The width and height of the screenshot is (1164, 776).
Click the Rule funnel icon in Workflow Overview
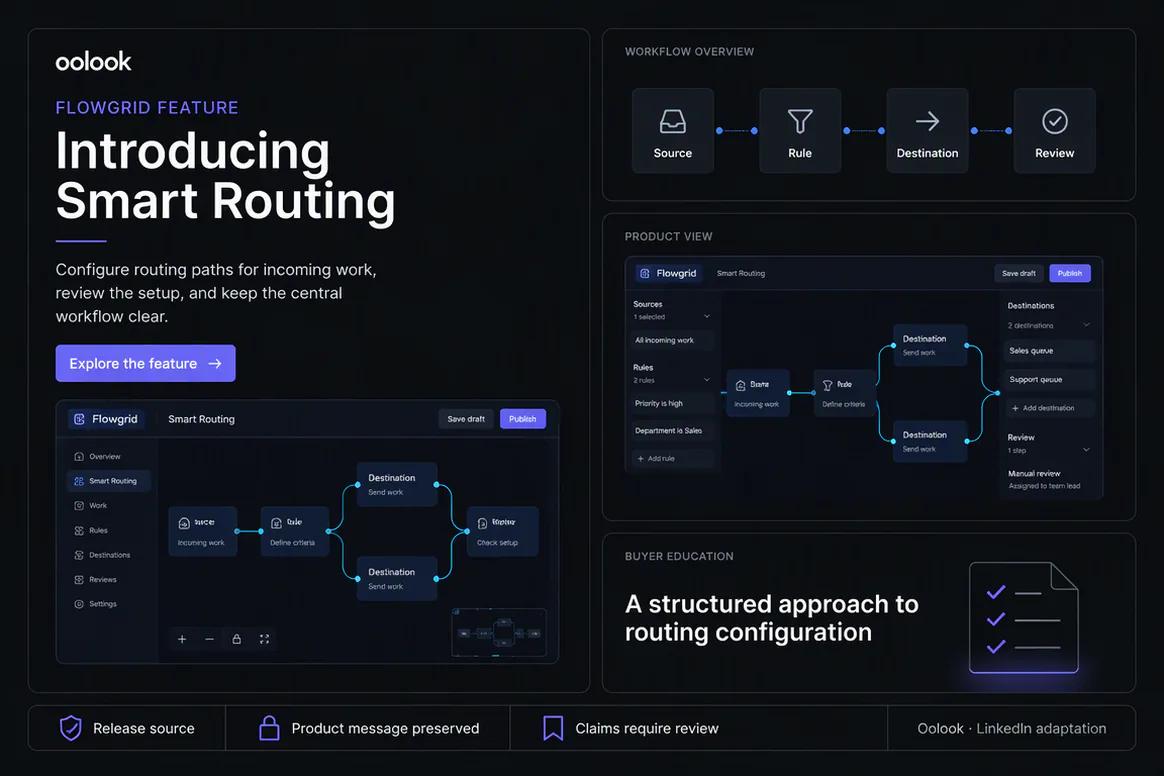tap(800, 121)
